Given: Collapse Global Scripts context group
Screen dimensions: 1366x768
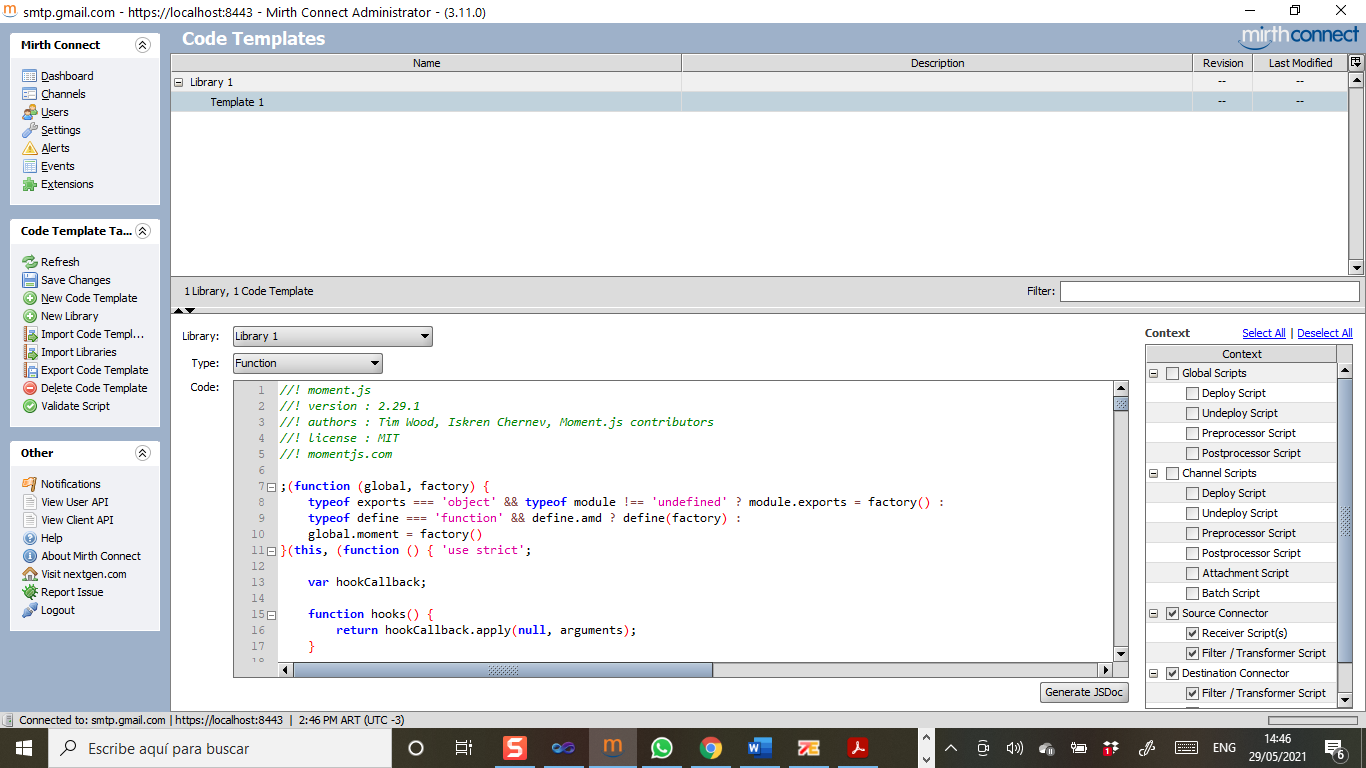Looking at the screenshot, I should [1154, 373].
